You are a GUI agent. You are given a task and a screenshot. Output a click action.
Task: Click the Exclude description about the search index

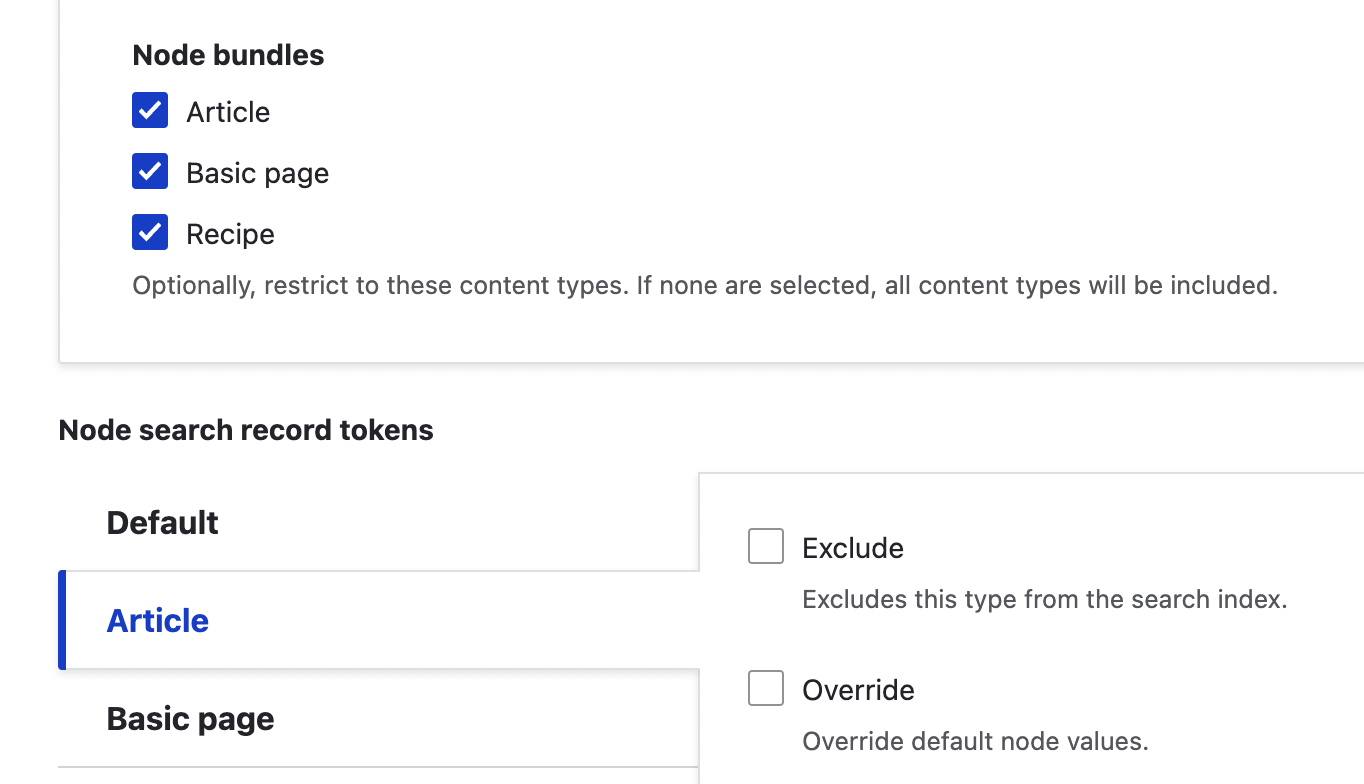[x=1045, y=599]
